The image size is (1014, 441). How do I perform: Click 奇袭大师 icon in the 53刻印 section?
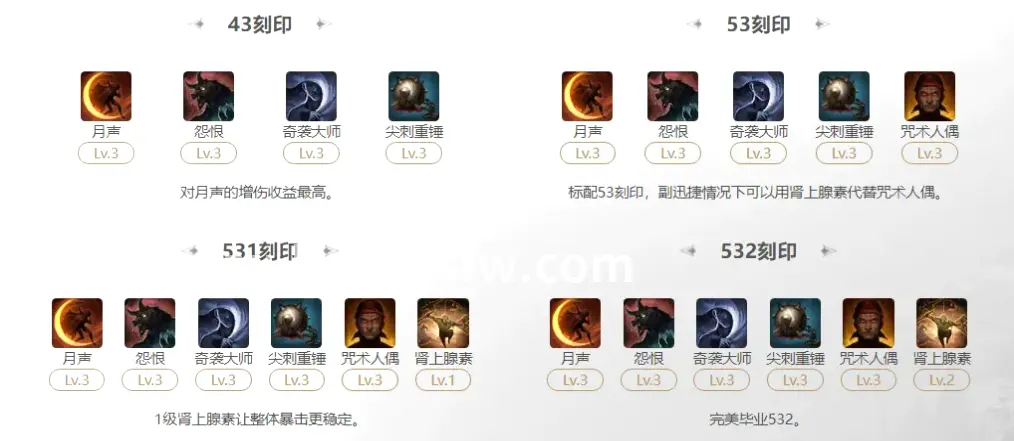click(x=759, y=96)
